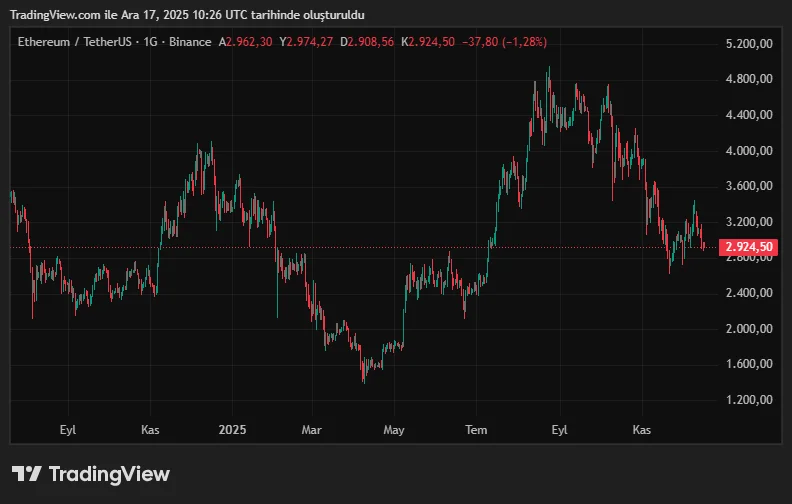Viewport: 792px width, 504px height.
Task: Click the 4.000,00 price axis label
Action: click(749, 151)
